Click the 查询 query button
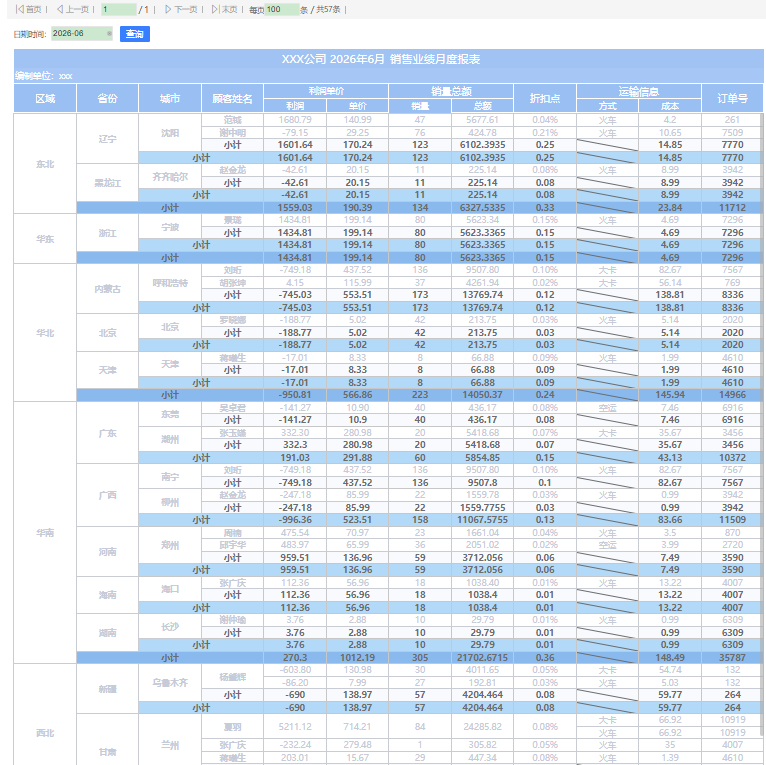The height and width of the screenshot is (765, 766). point(134,34)
